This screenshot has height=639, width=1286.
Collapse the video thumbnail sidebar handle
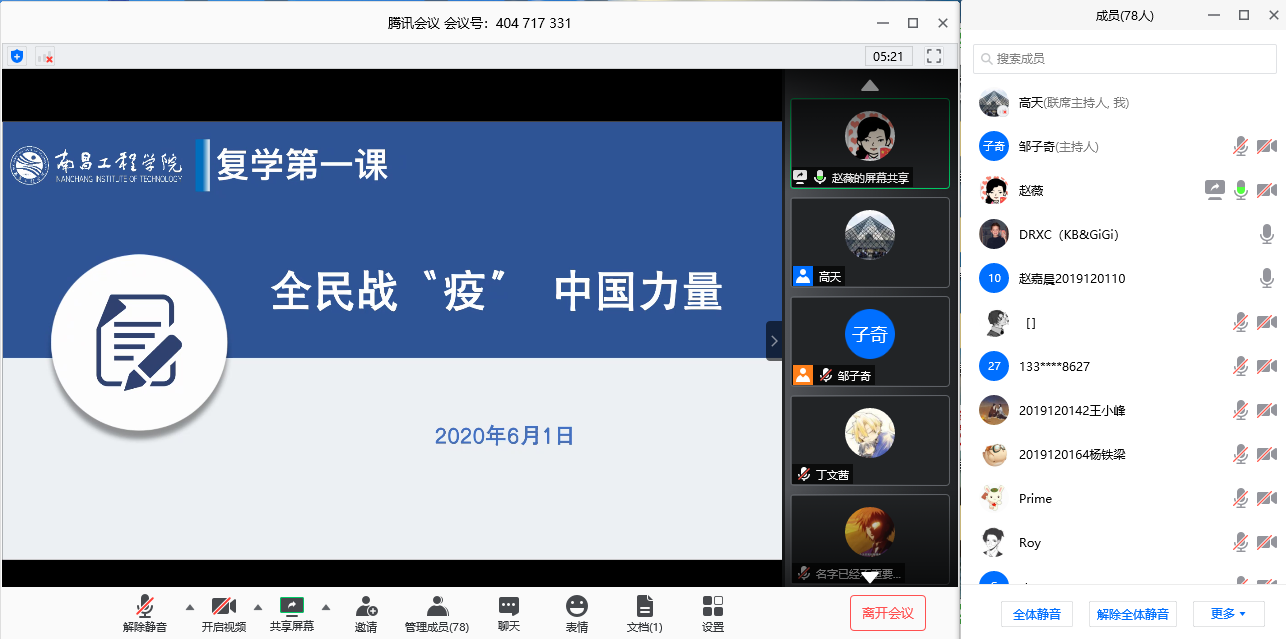[x=774, y=341]
